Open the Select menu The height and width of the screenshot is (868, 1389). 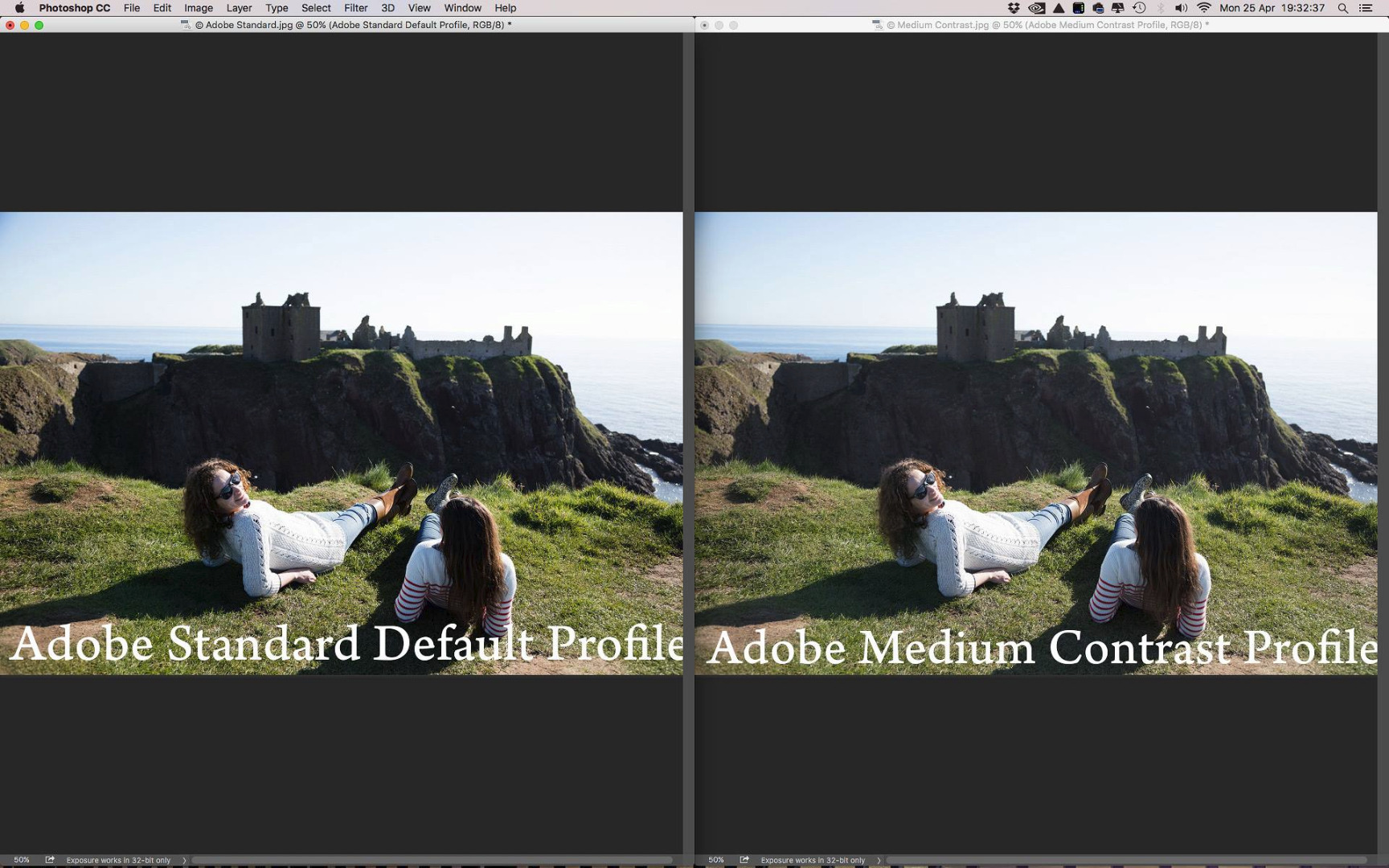(x=316, y=8)
